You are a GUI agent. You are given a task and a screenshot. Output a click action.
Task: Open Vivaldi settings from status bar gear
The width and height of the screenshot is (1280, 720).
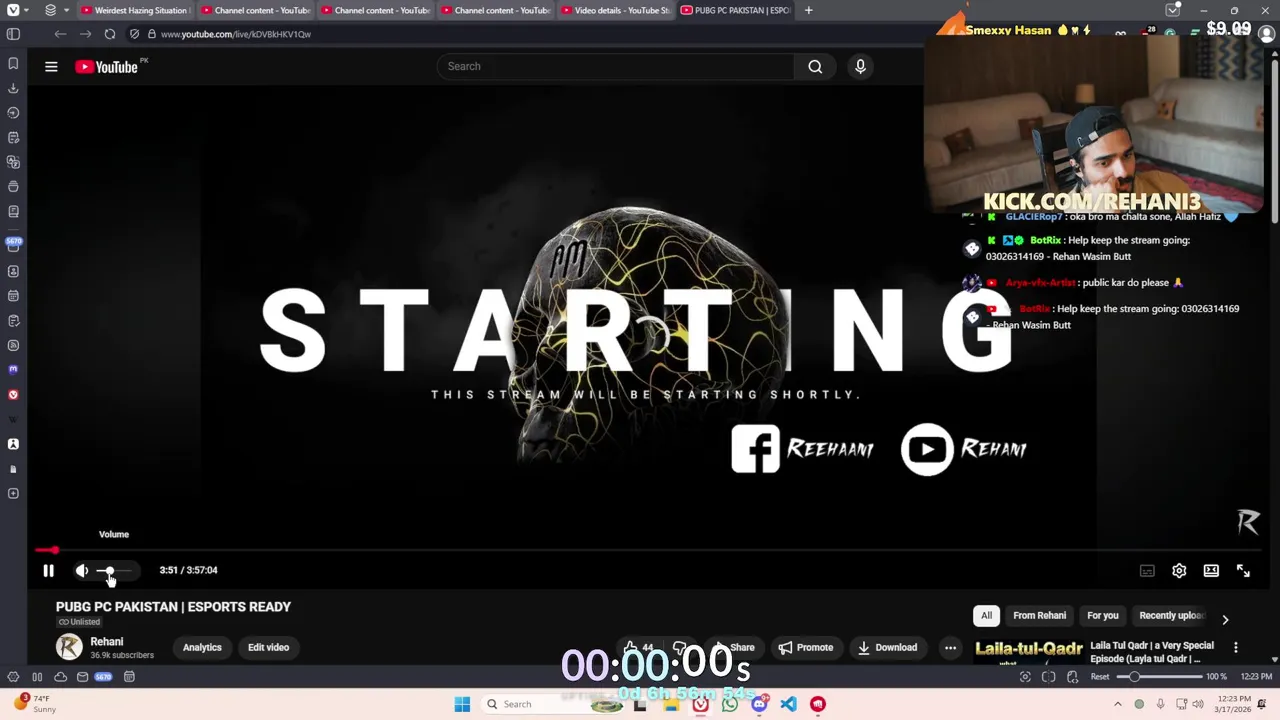(13, 677)
